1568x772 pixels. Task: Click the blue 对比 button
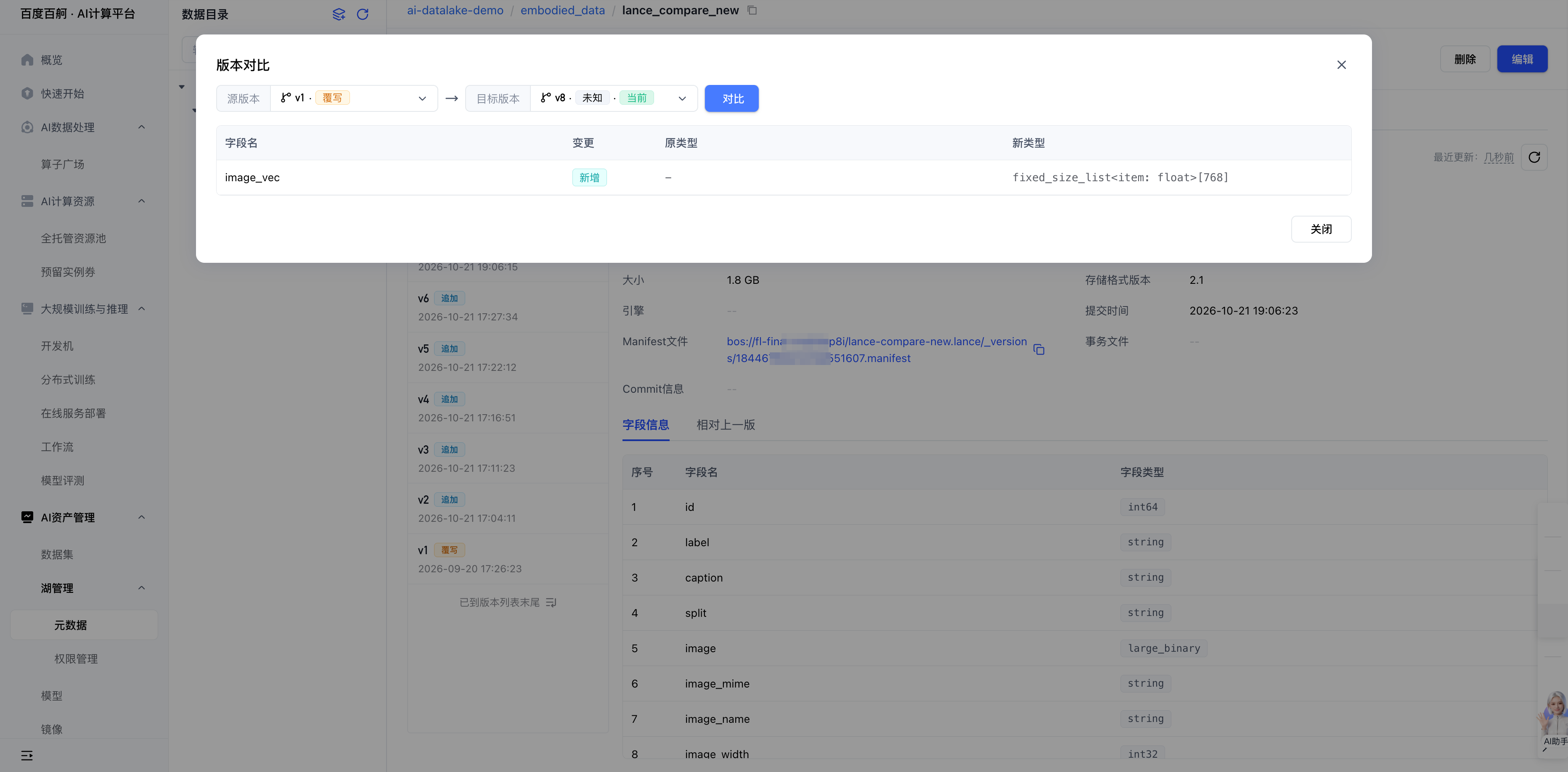pyautogui.click(x=732, y=98)
